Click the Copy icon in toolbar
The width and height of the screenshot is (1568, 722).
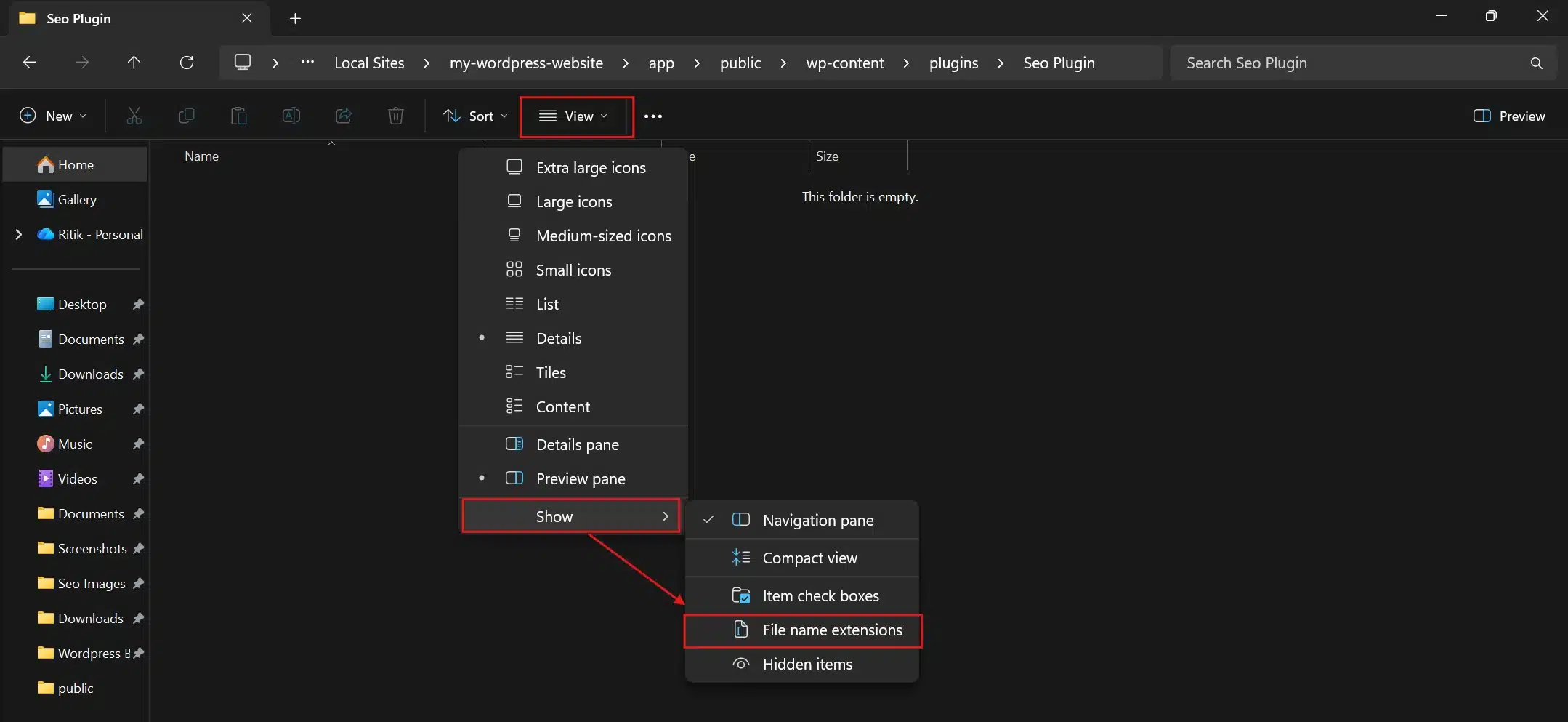(187, 116)
